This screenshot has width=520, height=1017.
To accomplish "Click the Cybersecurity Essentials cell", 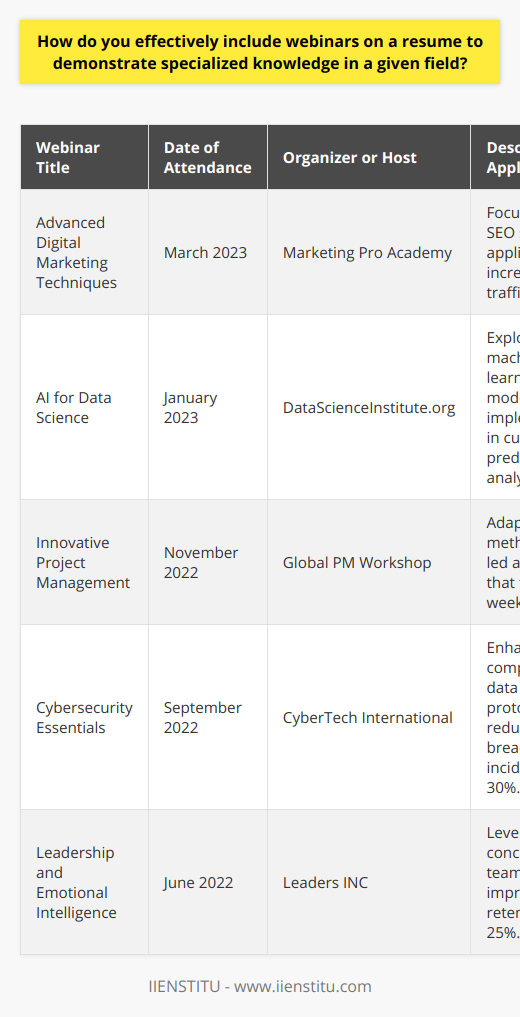I will coord(84,717).
